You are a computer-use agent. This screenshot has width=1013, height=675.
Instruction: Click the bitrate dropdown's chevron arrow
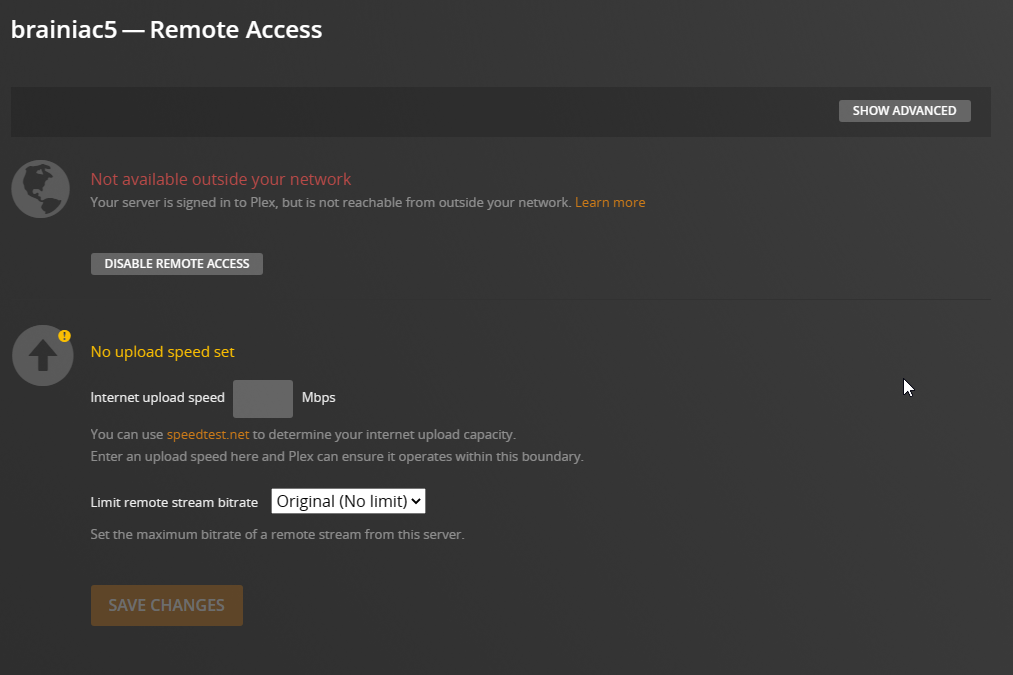tap(417, 501)
